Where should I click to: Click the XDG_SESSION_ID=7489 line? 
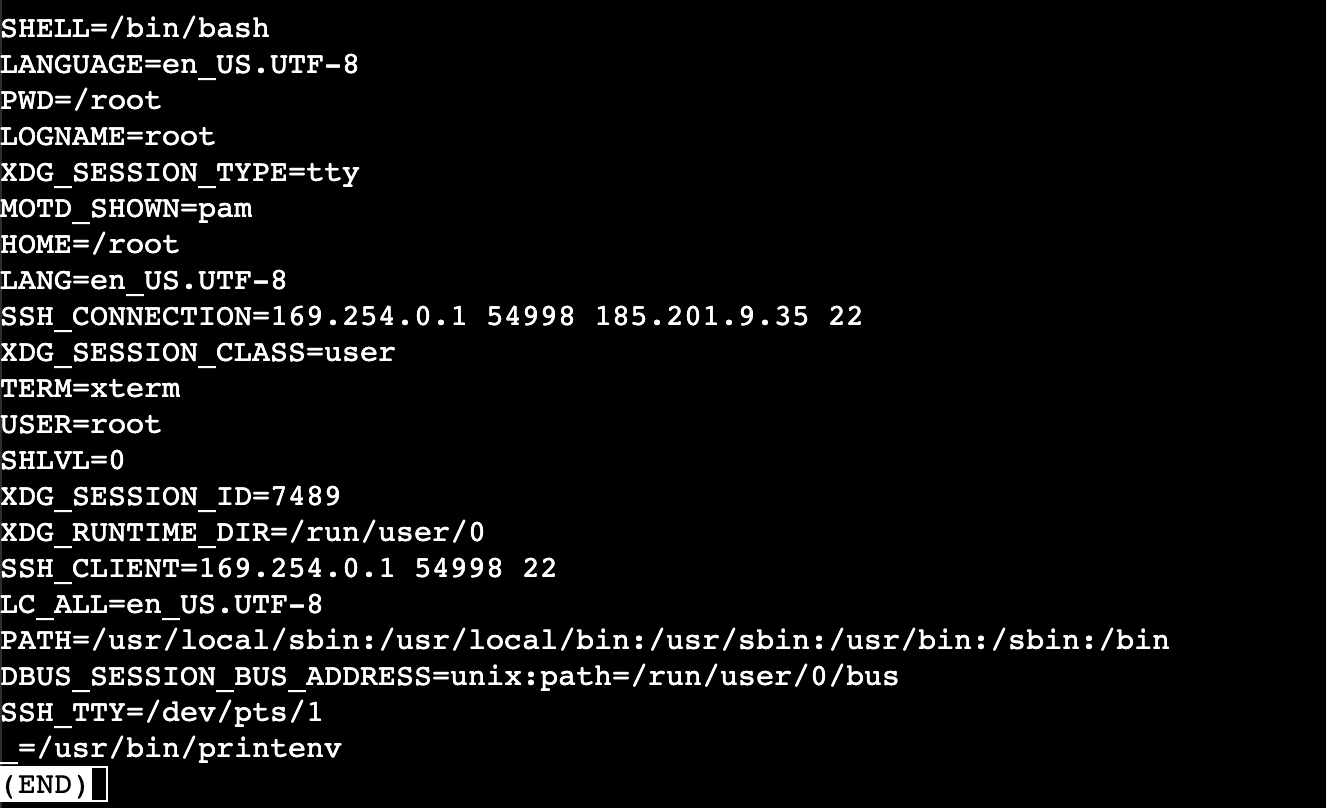[171, 496]
